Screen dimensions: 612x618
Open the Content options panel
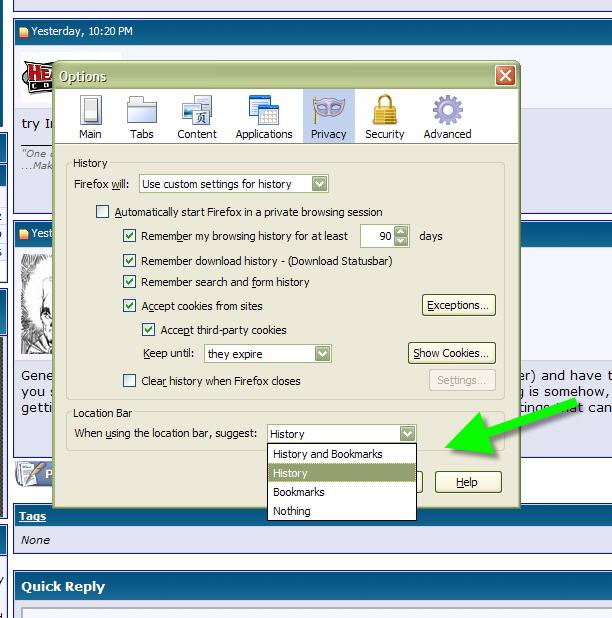pos(197,117)
